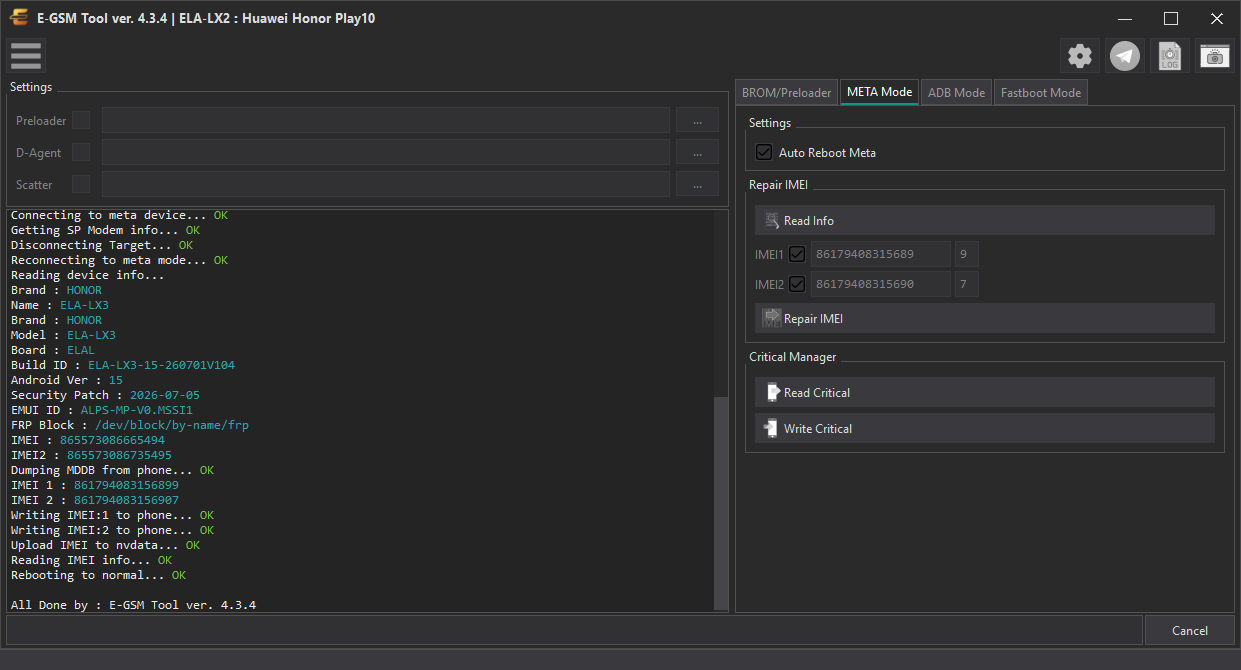
Task: Click the EMUI ID value ALPS-MP-V0.MSSI1
Action: pyautogui.click(x=137, y=410)
